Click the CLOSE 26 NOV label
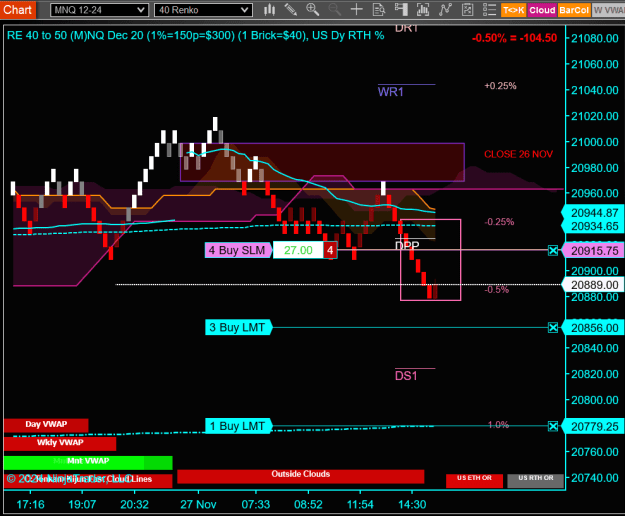Image resolution: width=625 pixels, height=516 pixels. click(518, 154)
